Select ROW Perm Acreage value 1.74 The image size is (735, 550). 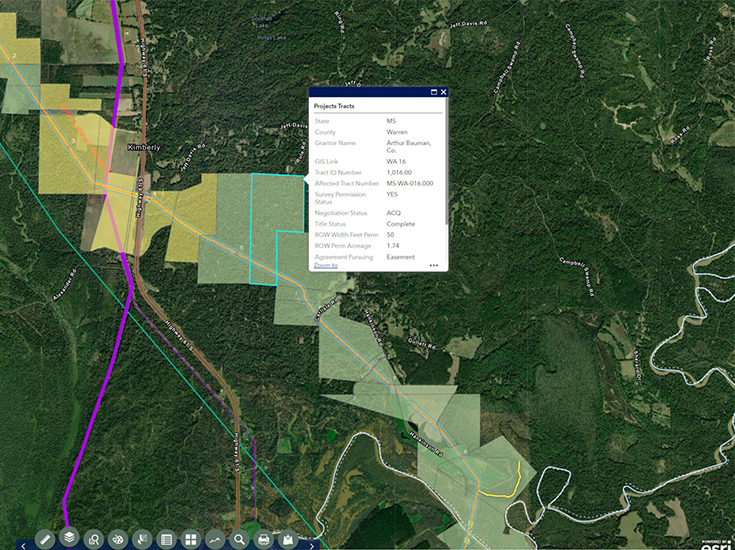point(393,246)
